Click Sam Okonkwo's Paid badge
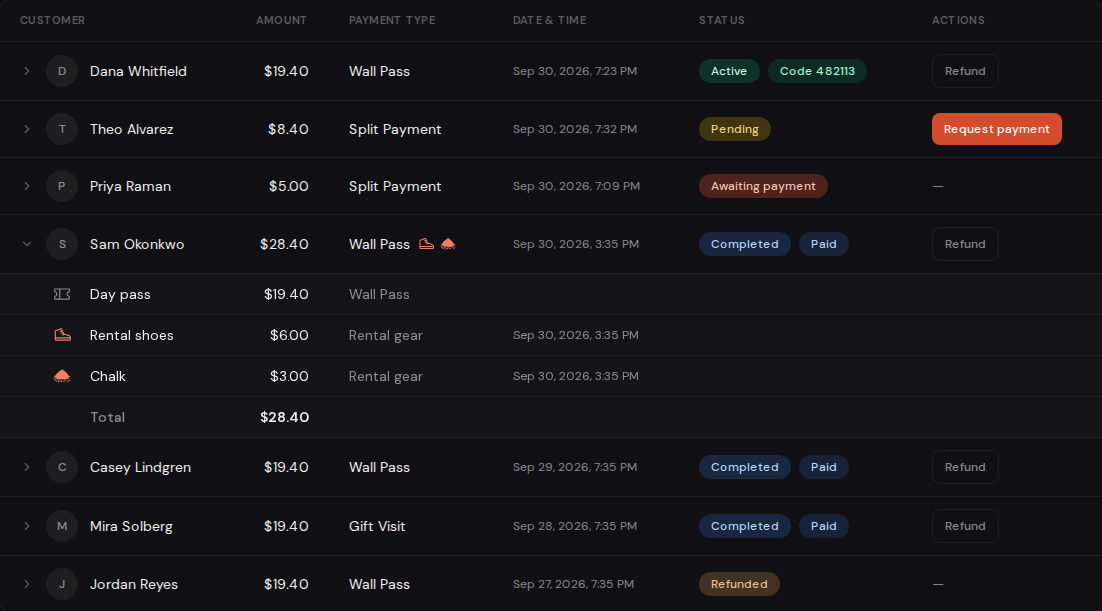This screenshot has width=1102, height=611. pyautogui.click(x=824, y=244)
